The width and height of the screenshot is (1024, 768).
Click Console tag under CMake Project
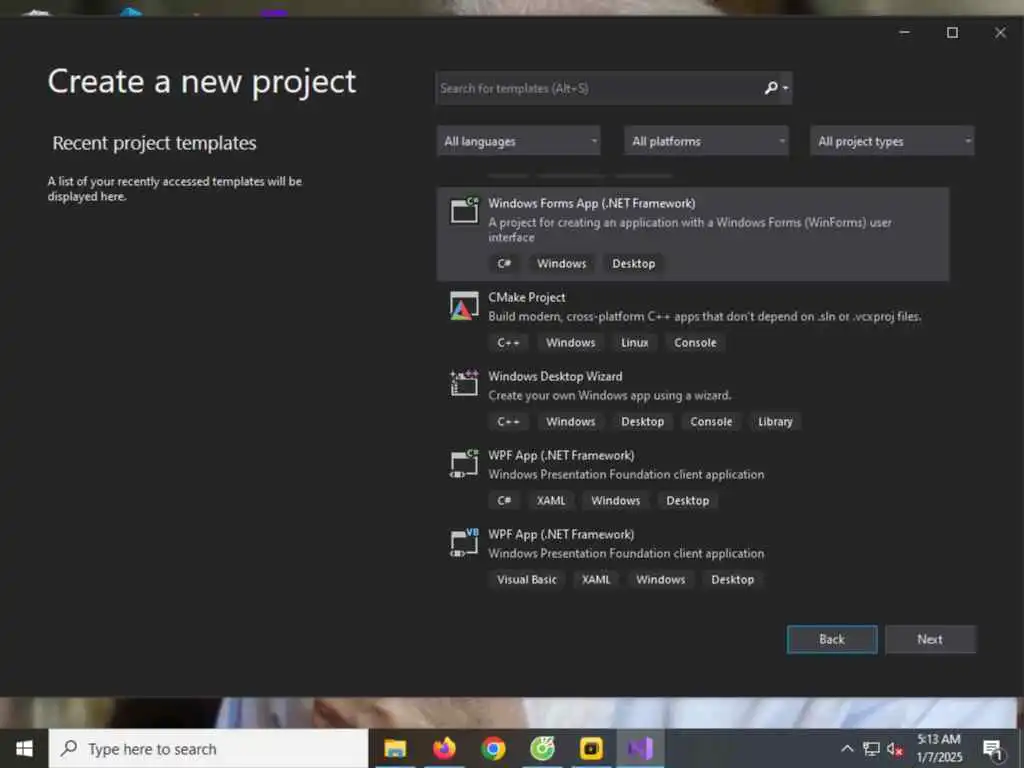[695, 342]
